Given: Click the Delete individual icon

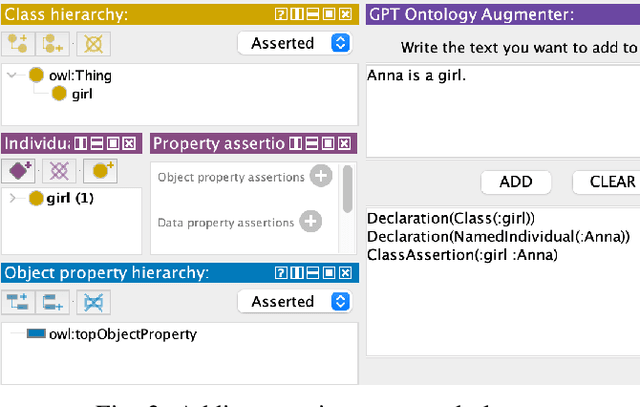Looking at the screenshot, I should [60, 171].
